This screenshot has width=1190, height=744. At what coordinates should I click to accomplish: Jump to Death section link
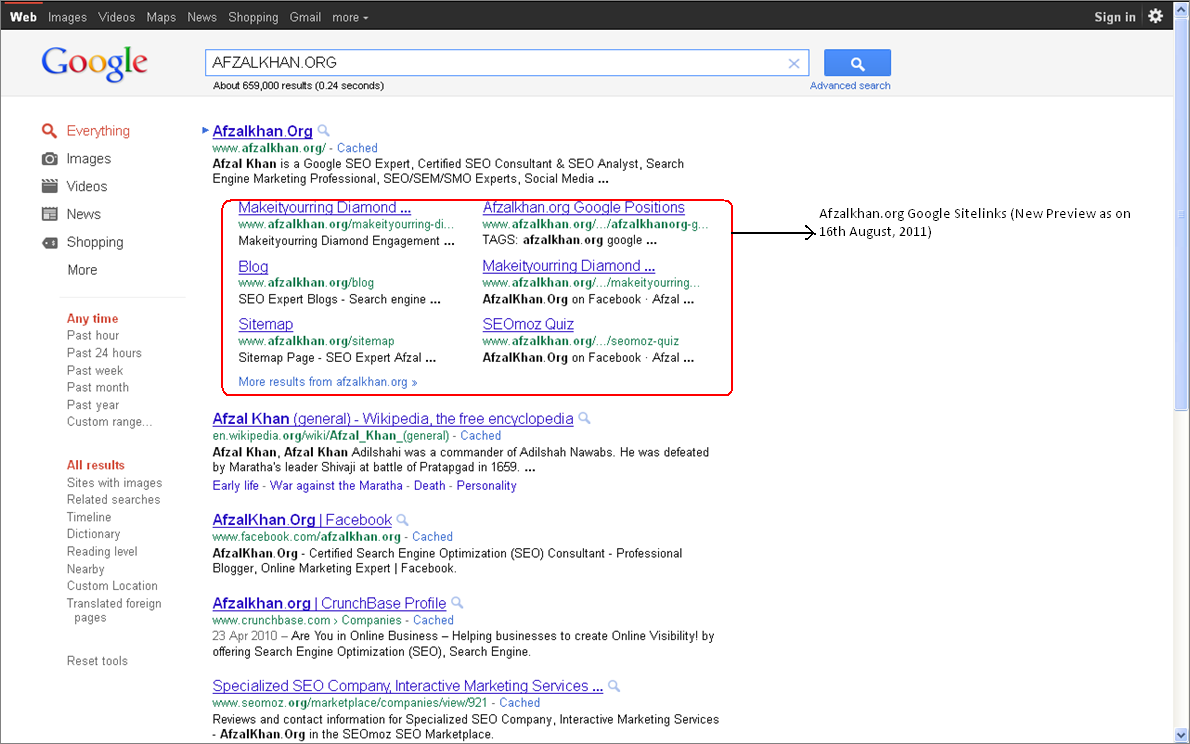coord(430,486)
